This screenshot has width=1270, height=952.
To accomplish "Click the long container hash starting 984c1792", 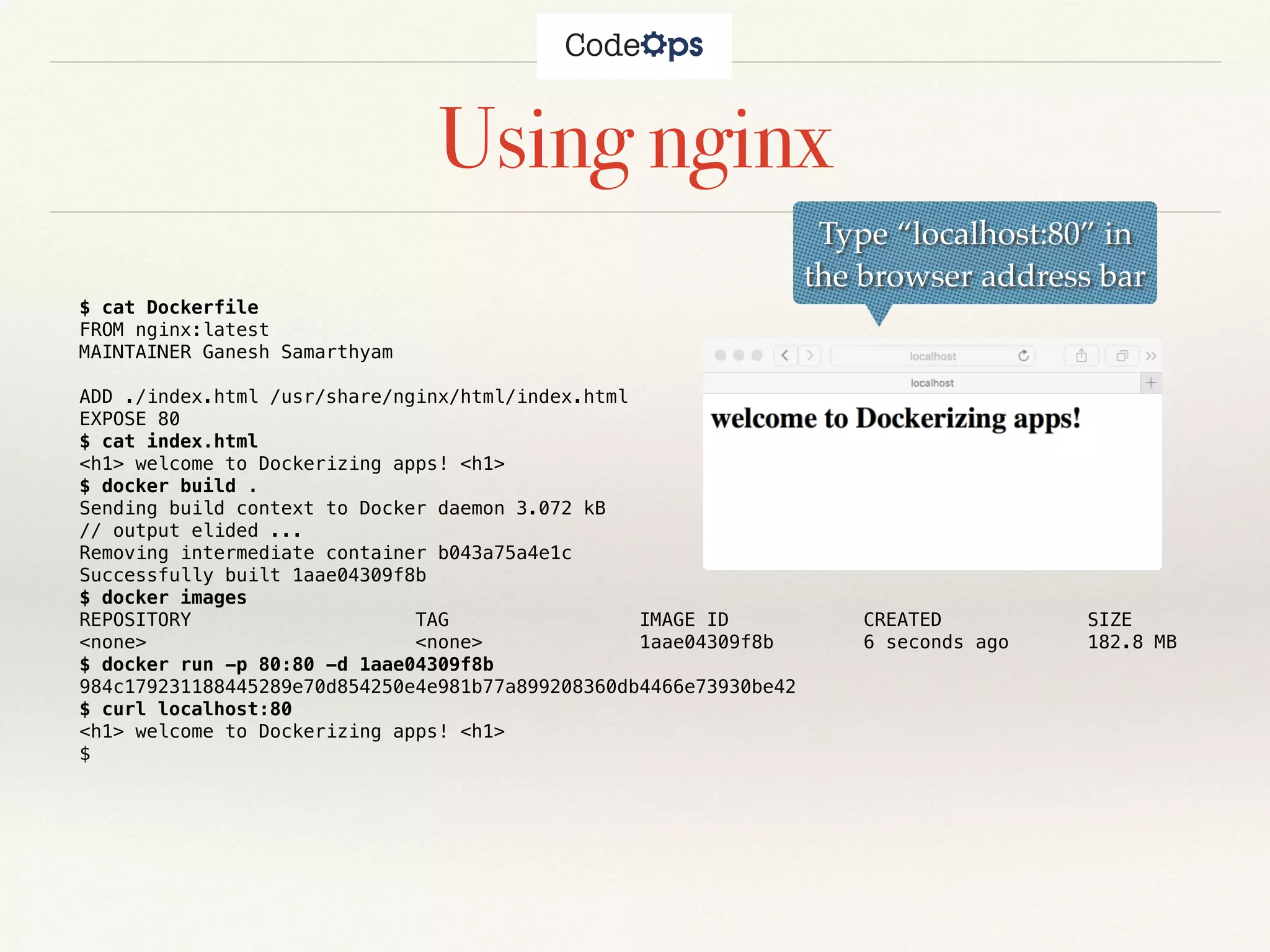I will click(438, 687).
